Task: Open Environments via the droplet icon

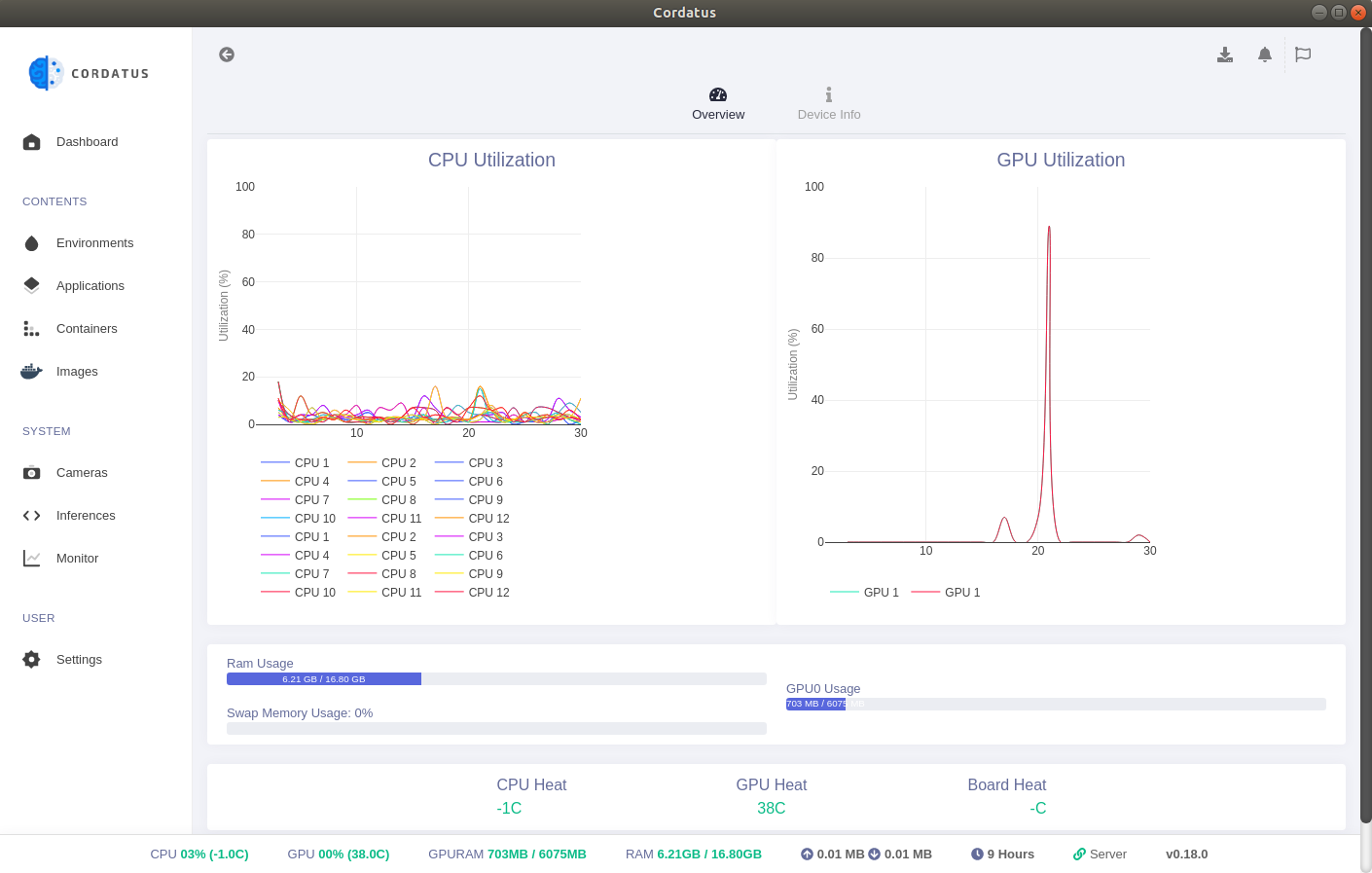Action: coord(32,243)
